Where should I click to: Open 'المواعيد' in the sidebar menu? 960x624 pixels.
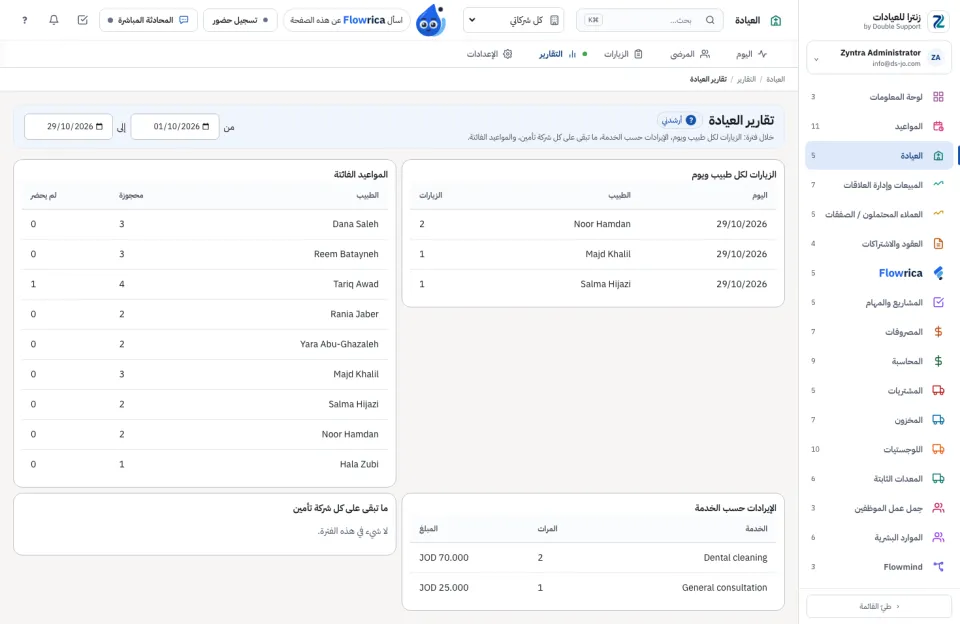click(x=879, y=126)
